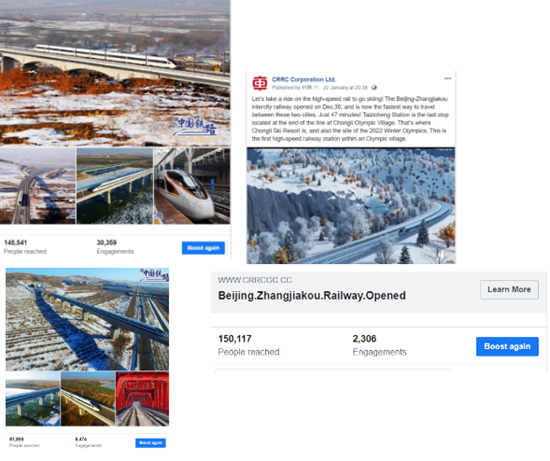
Task: Open blue bridge over icy river thumbnail
Action: [33, 399]
